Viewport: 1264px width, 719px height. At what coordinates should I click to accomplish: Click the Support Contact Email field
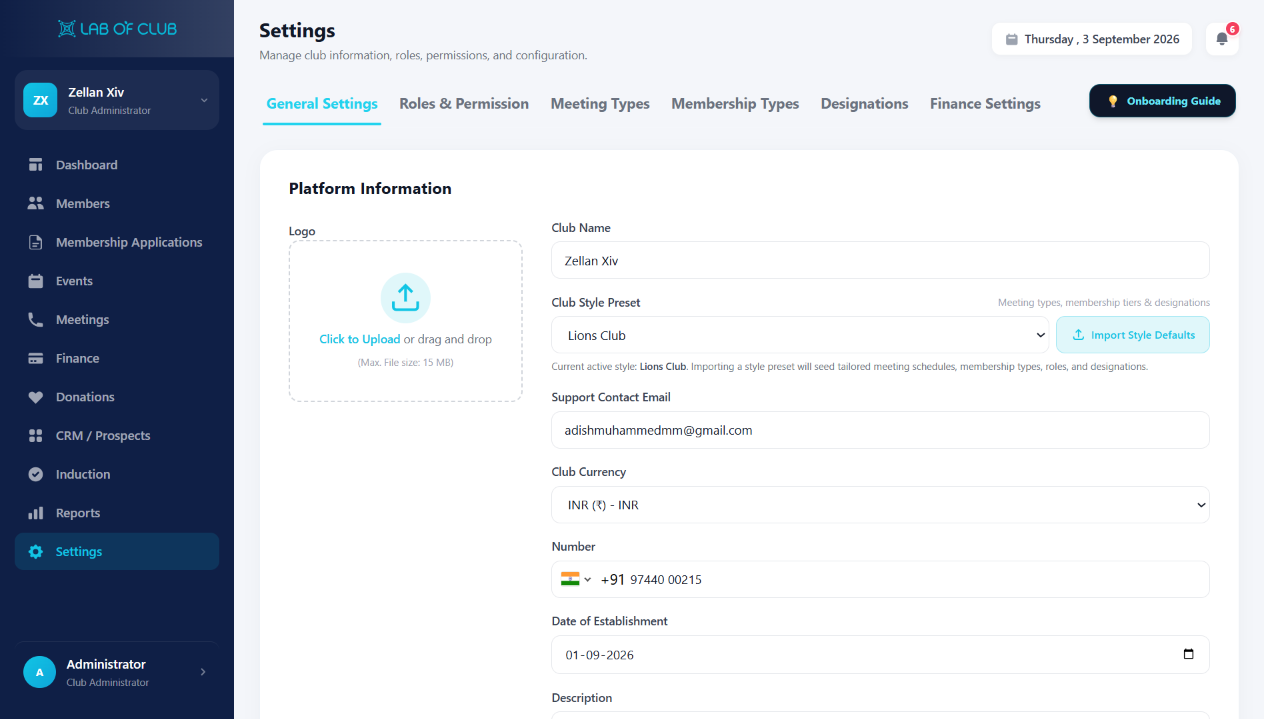click(880, 430)
